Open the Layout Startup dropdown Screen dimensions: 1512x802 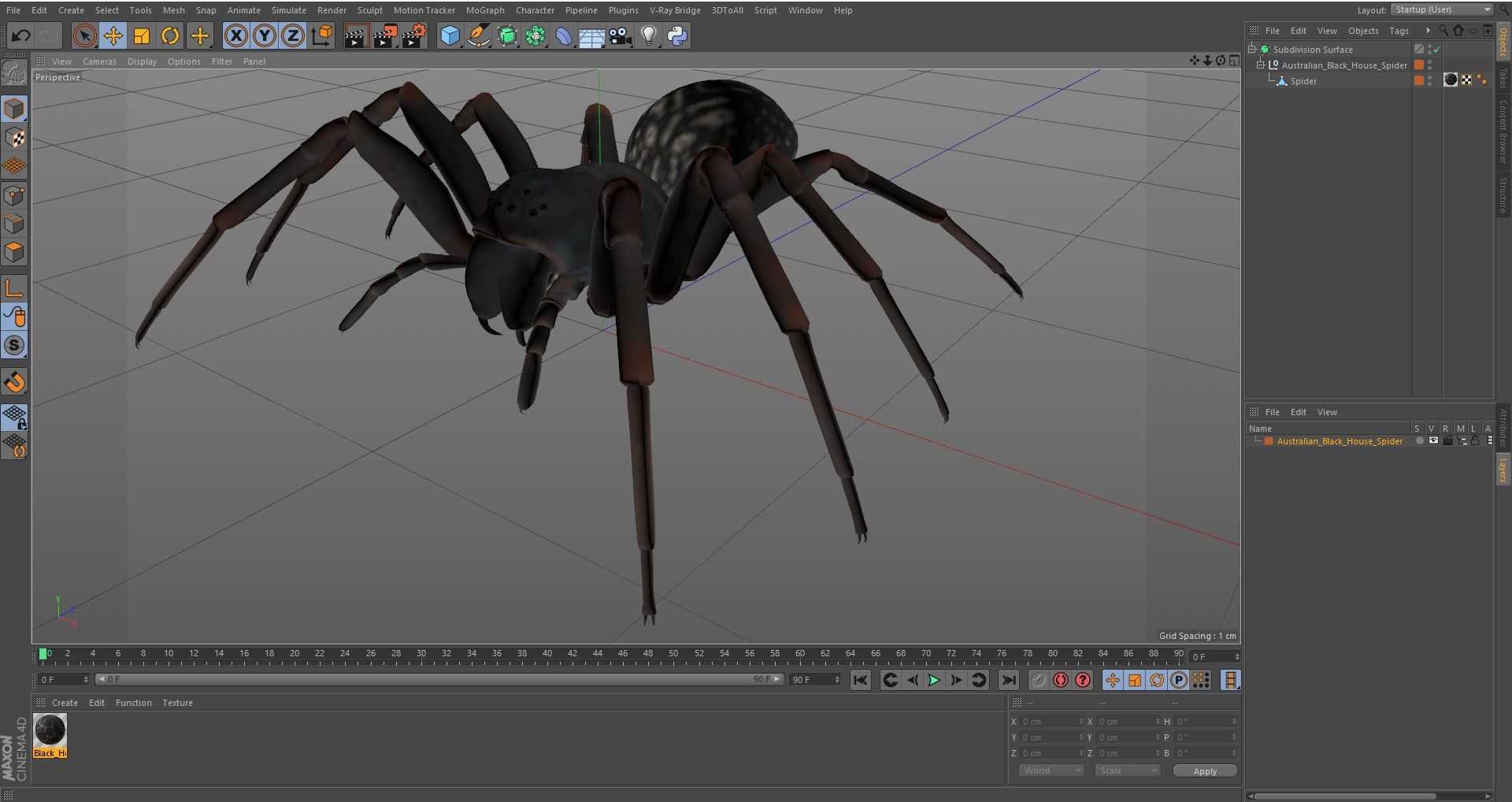point(1441,9)
